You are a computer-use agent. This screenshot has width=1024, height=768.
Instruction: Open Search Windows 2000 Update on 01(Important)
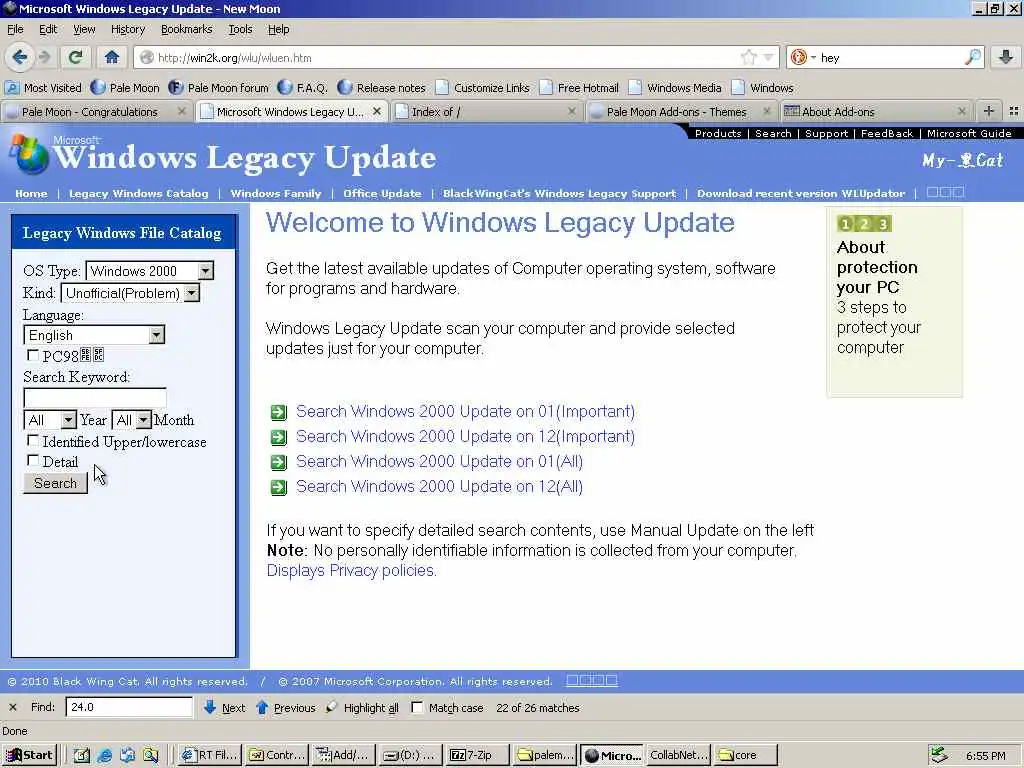[465, 411]
